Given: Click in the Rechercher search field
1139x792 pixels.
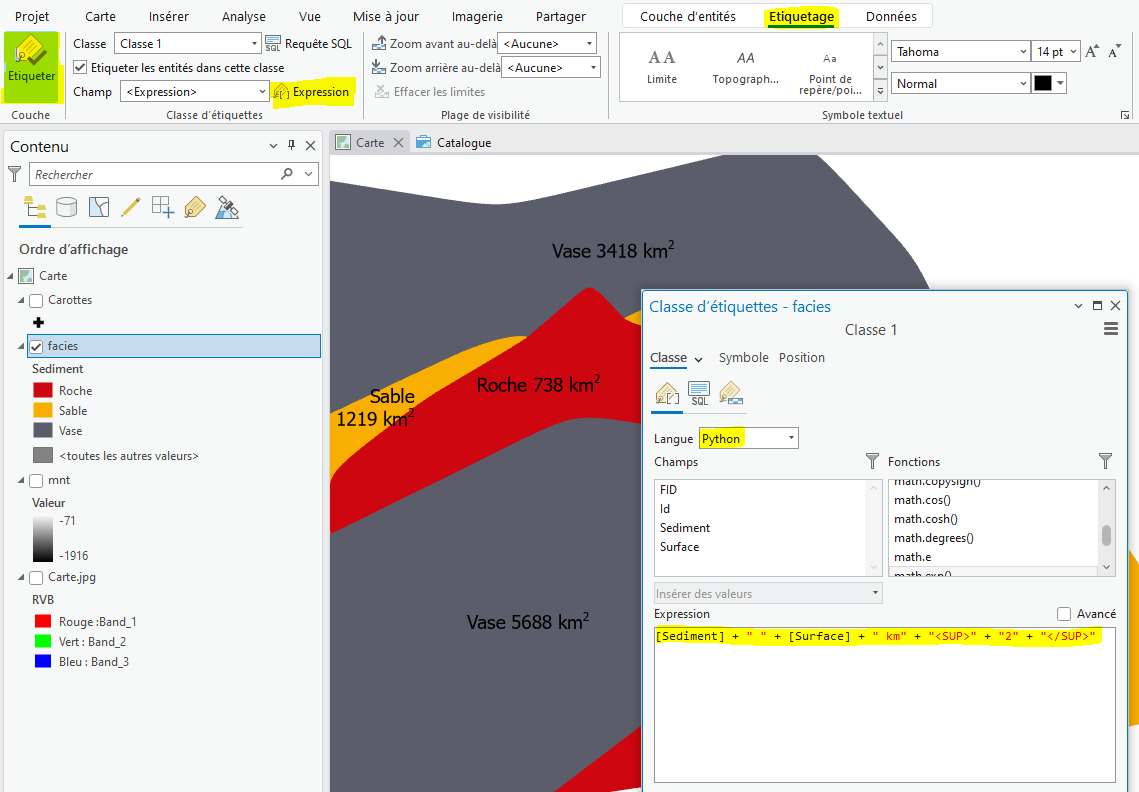Looking at the screenshot, I should tap(155, 174).
